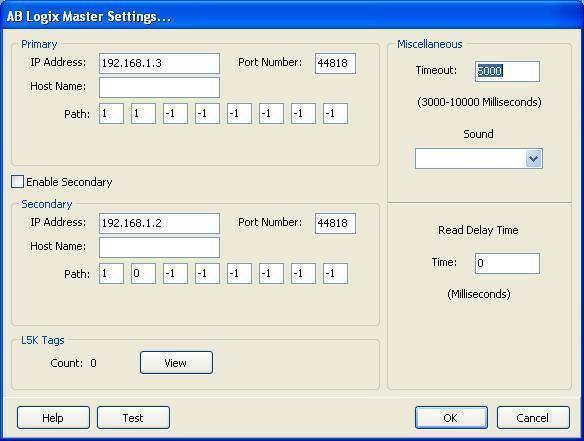Select the eighth Primary Path box

[336, 114]
